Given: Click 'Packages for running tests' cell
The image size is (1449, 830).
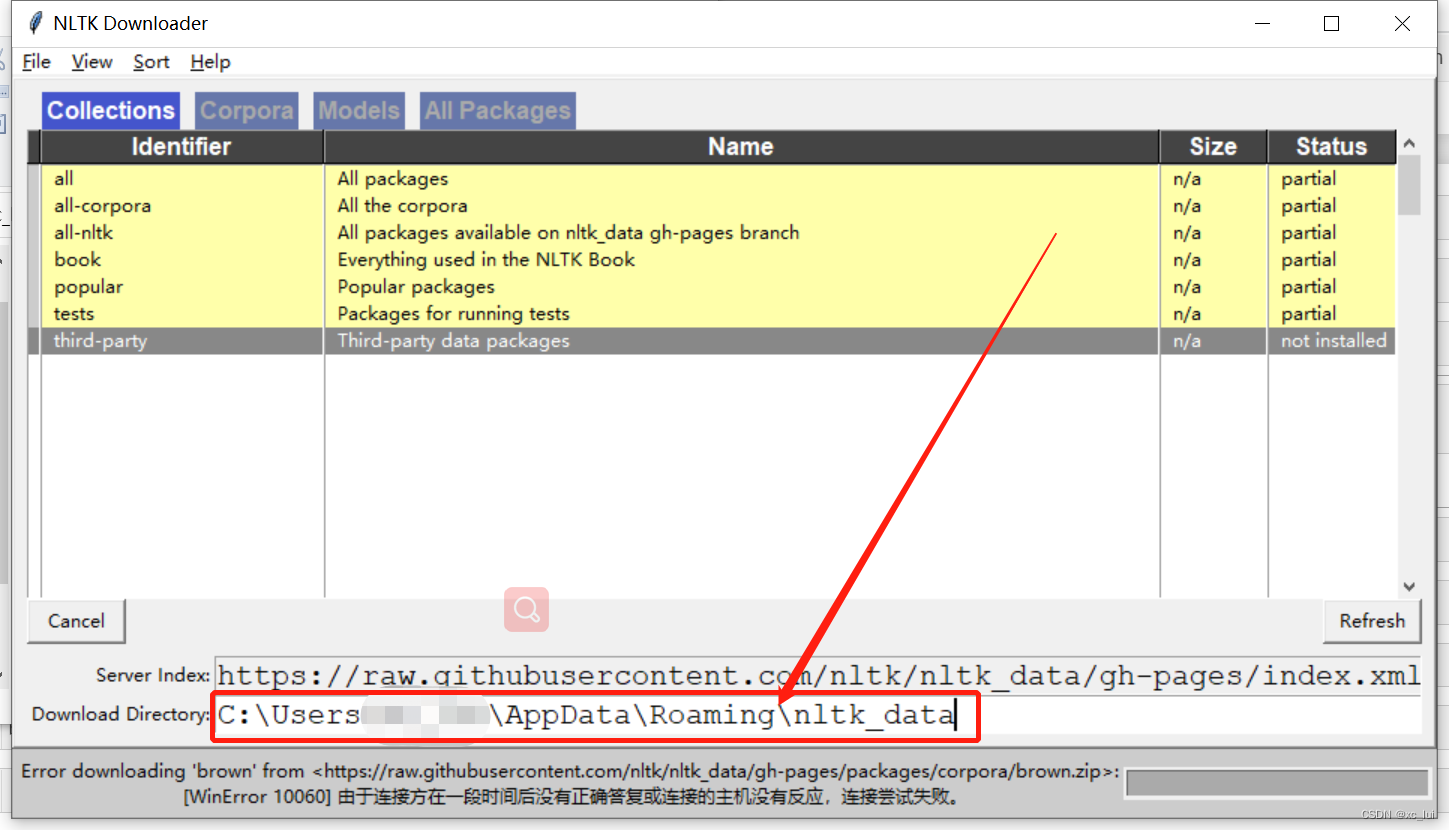Looking at the screenshot, I should pyautogui.click(x=453, y=314).
